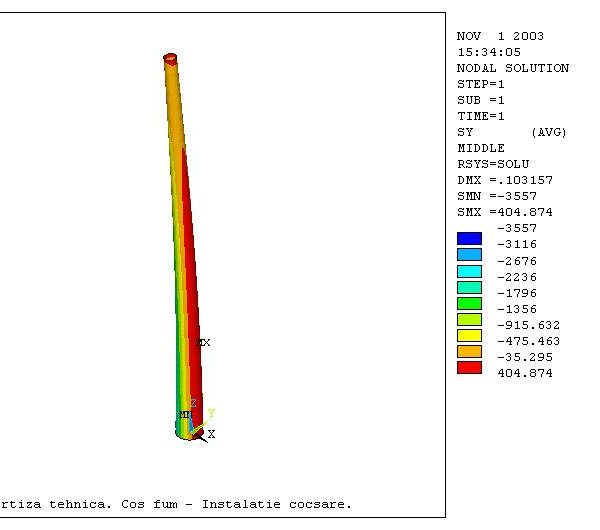This screenshot has height=530, width=600.
Task: Click the yellow legend color swatch
Action: [x=469, y=335]
